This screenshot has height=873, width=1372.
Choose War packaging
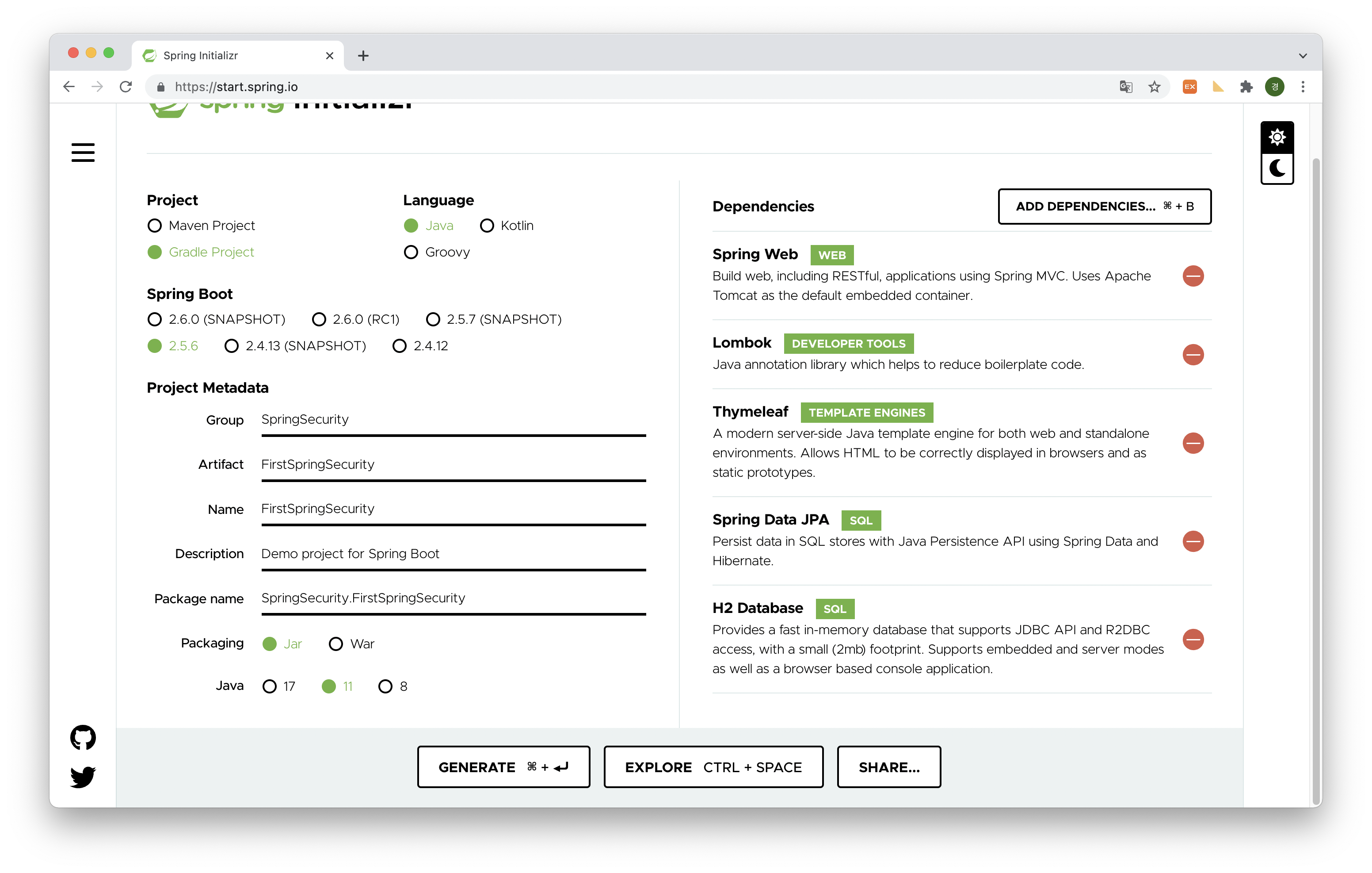point(351,644)
